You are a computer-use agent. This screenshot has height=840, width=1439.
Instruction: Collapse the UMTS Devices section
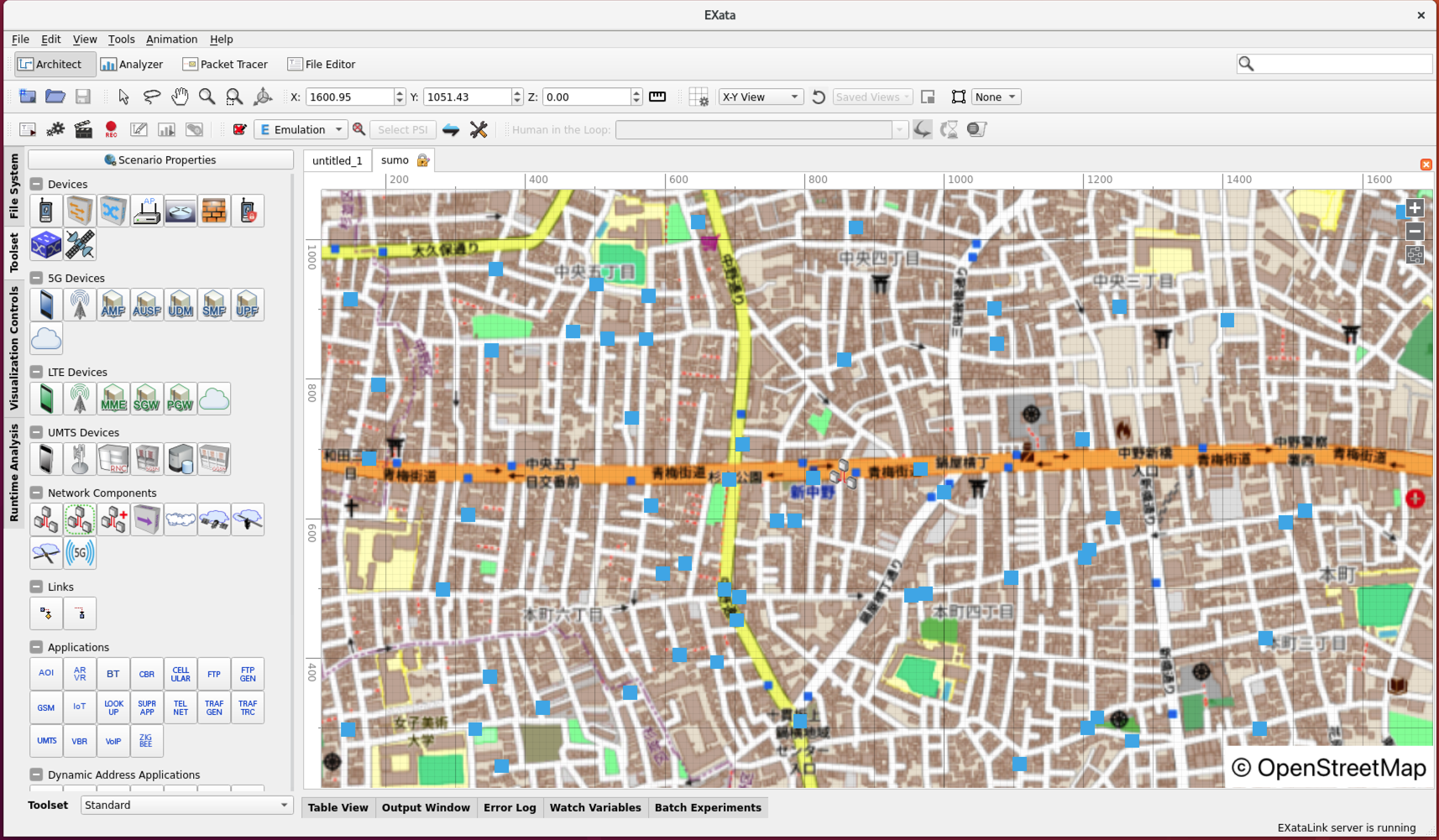[36, 432]
